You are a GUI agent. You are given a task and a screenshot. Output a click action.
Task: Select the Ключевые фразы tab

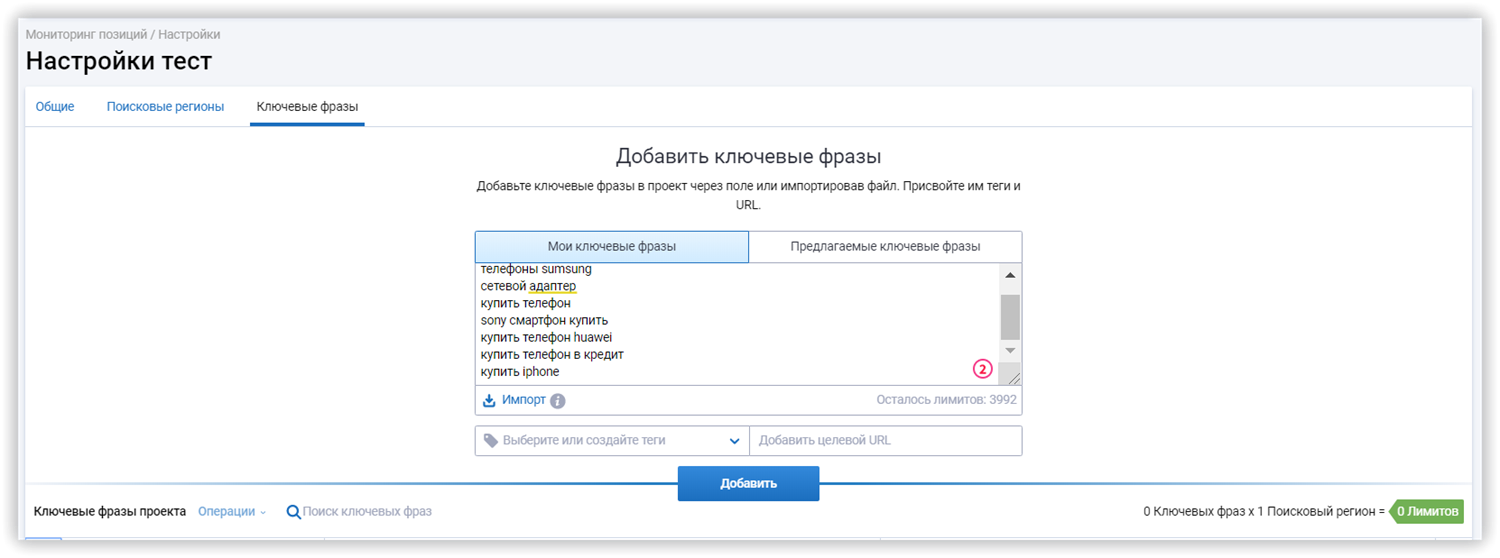coord(307,107)
